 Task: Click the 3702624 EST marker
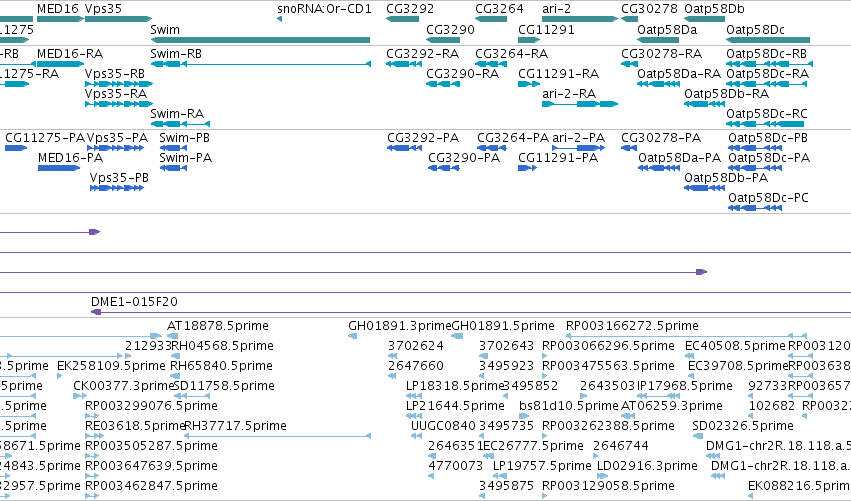coord(392,356)
